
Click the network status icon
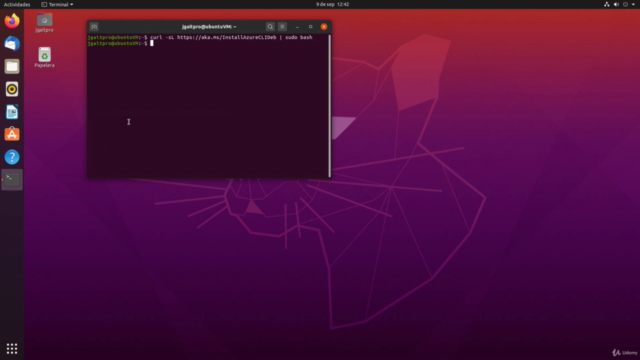coord(607,4)
